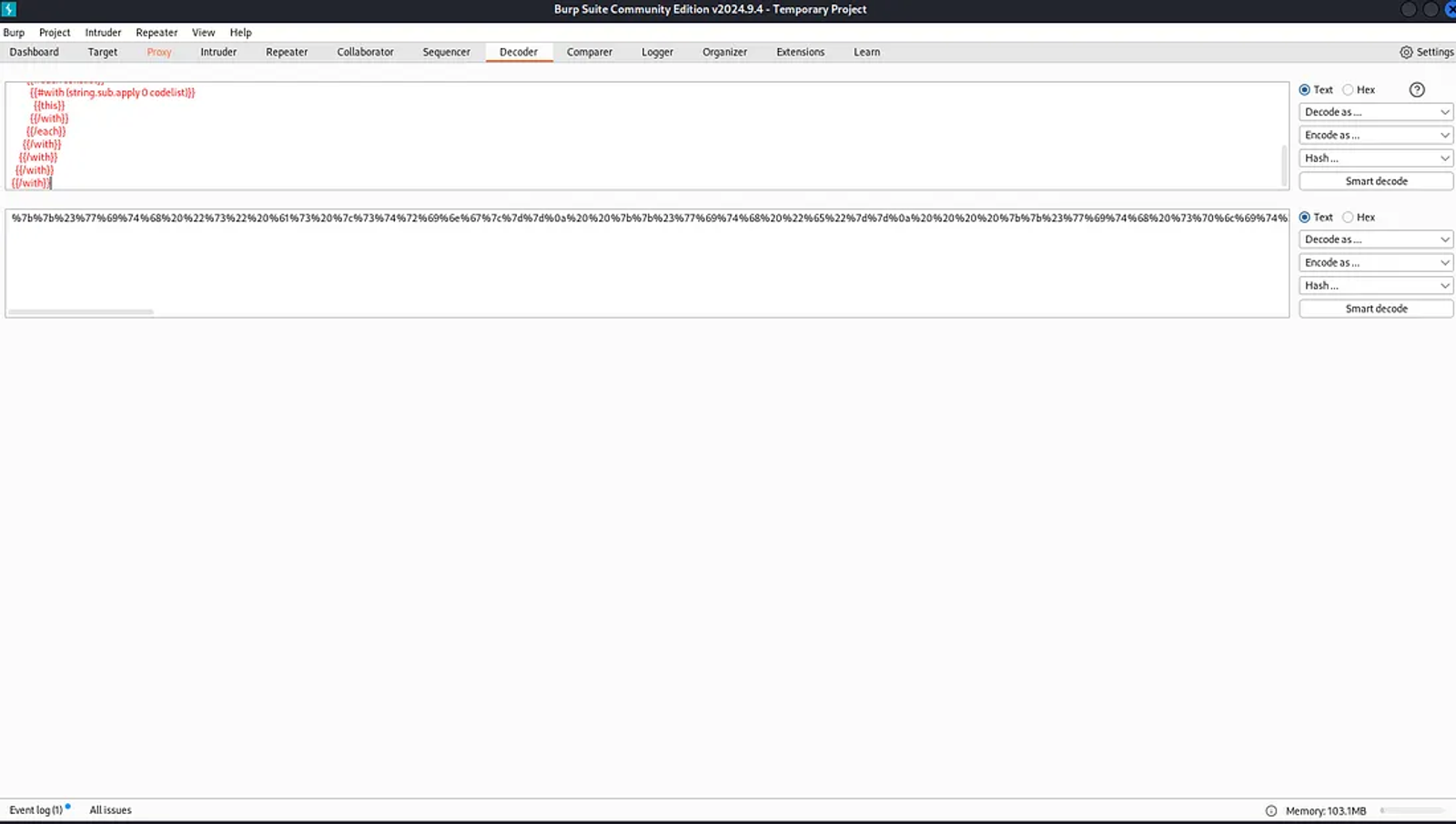Click the memory info icon in status bar

click(x=1271, y=810)
